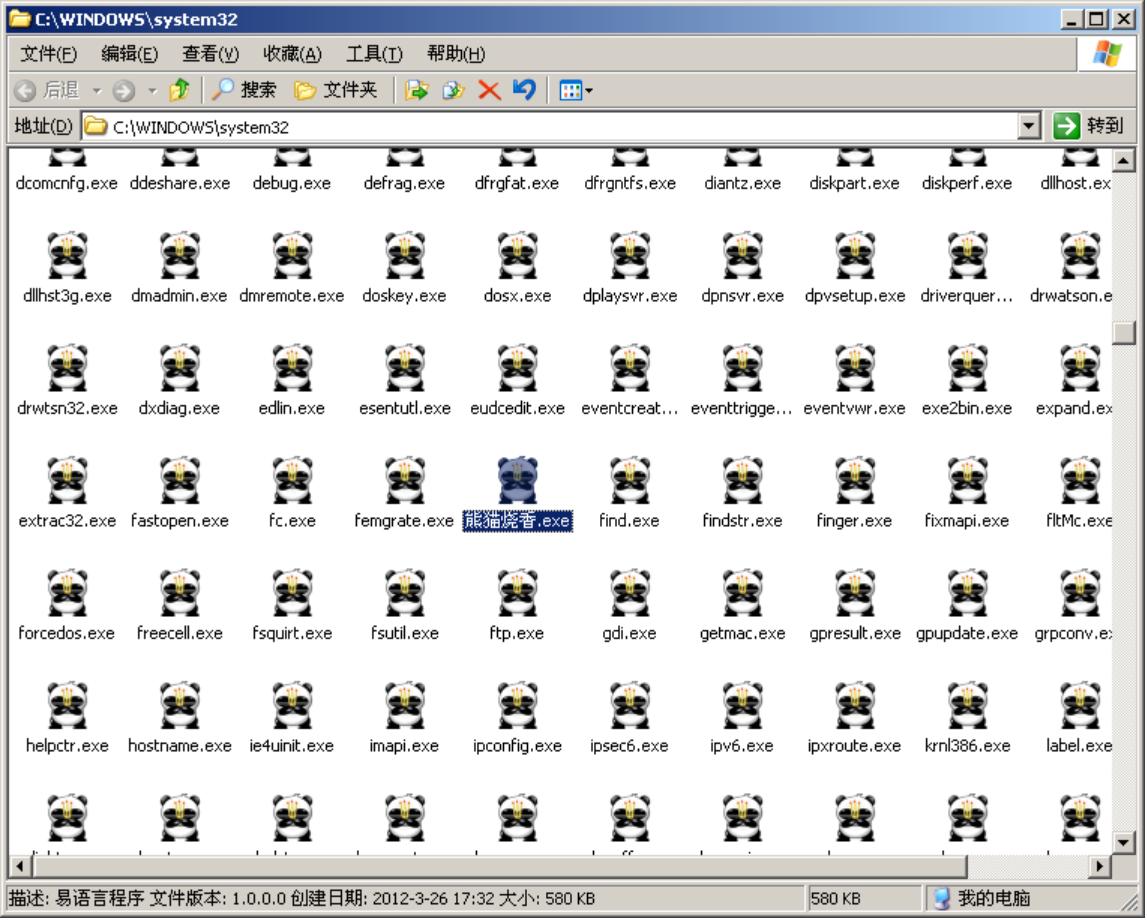Select the freecell.exe panda icon

pos(180,593)
